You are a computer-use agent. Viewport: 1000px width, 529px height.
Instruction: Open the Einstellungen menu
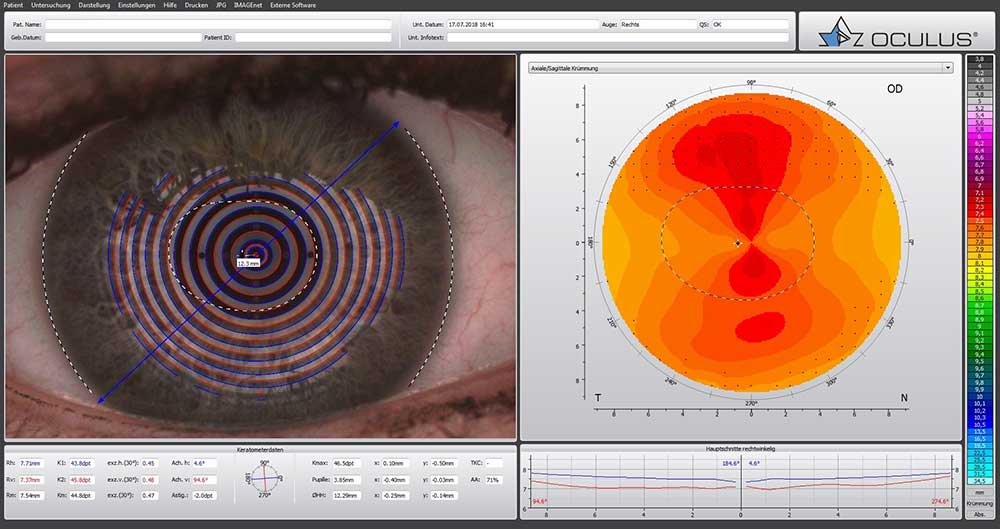click(x=136, y=4)
